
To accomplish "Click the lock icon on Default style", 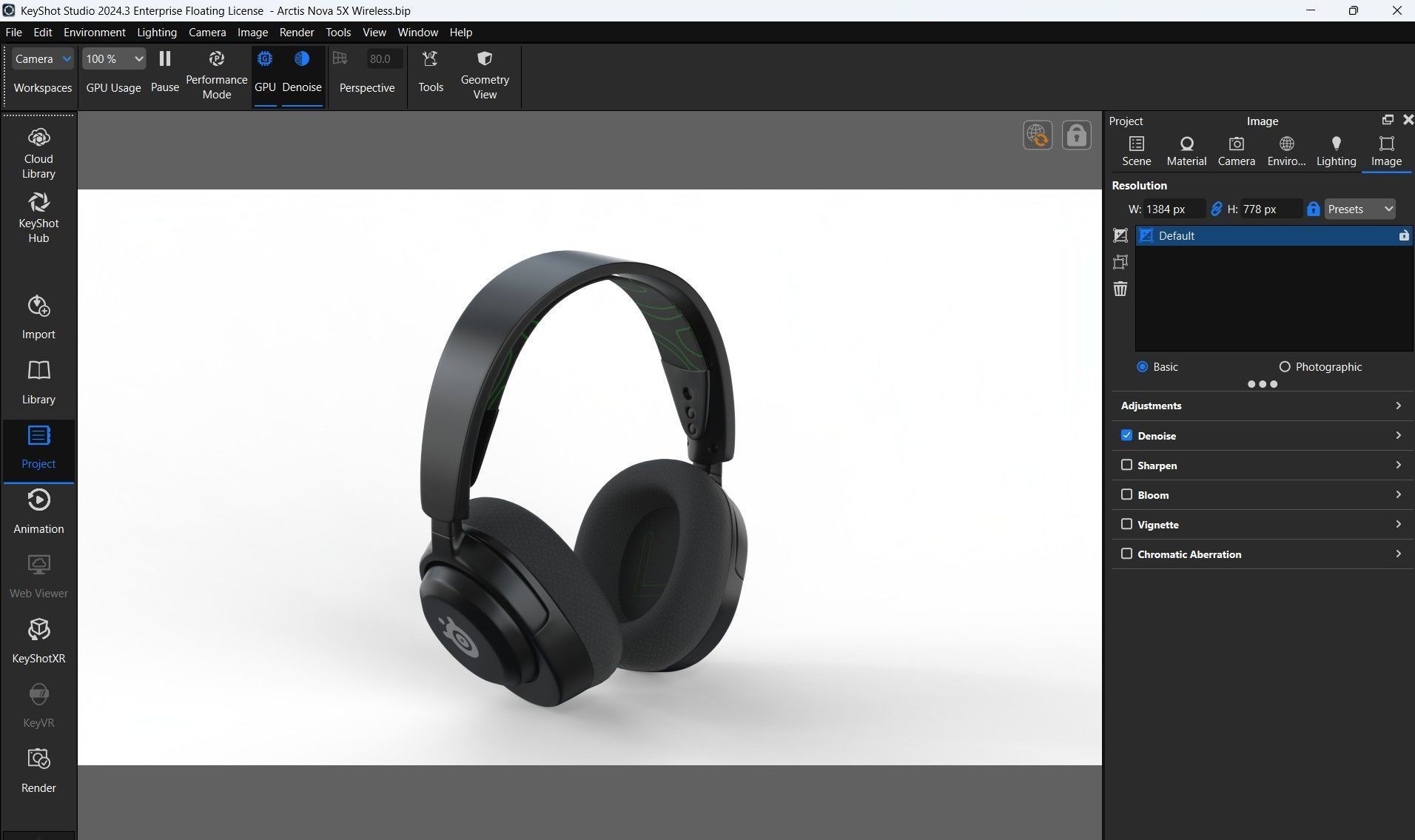I will coord(1403,235).
